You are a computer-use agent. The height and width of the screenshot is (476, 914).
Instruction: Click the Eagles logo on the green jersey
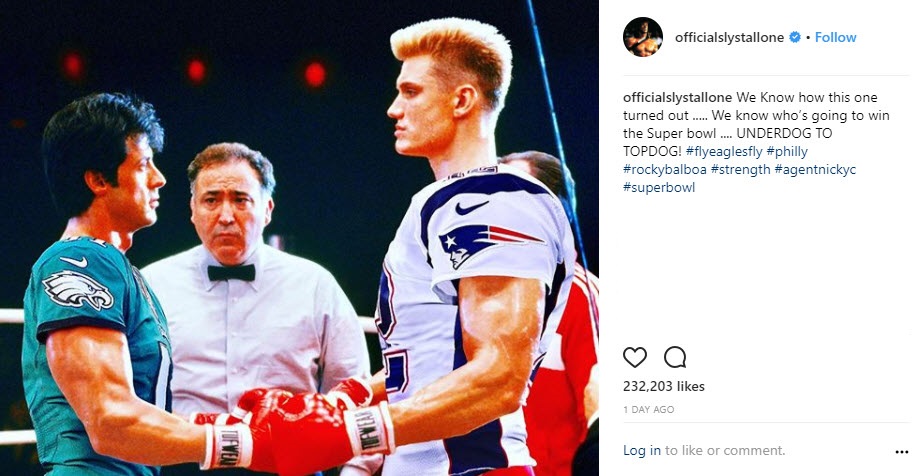(x=78, y=290)
